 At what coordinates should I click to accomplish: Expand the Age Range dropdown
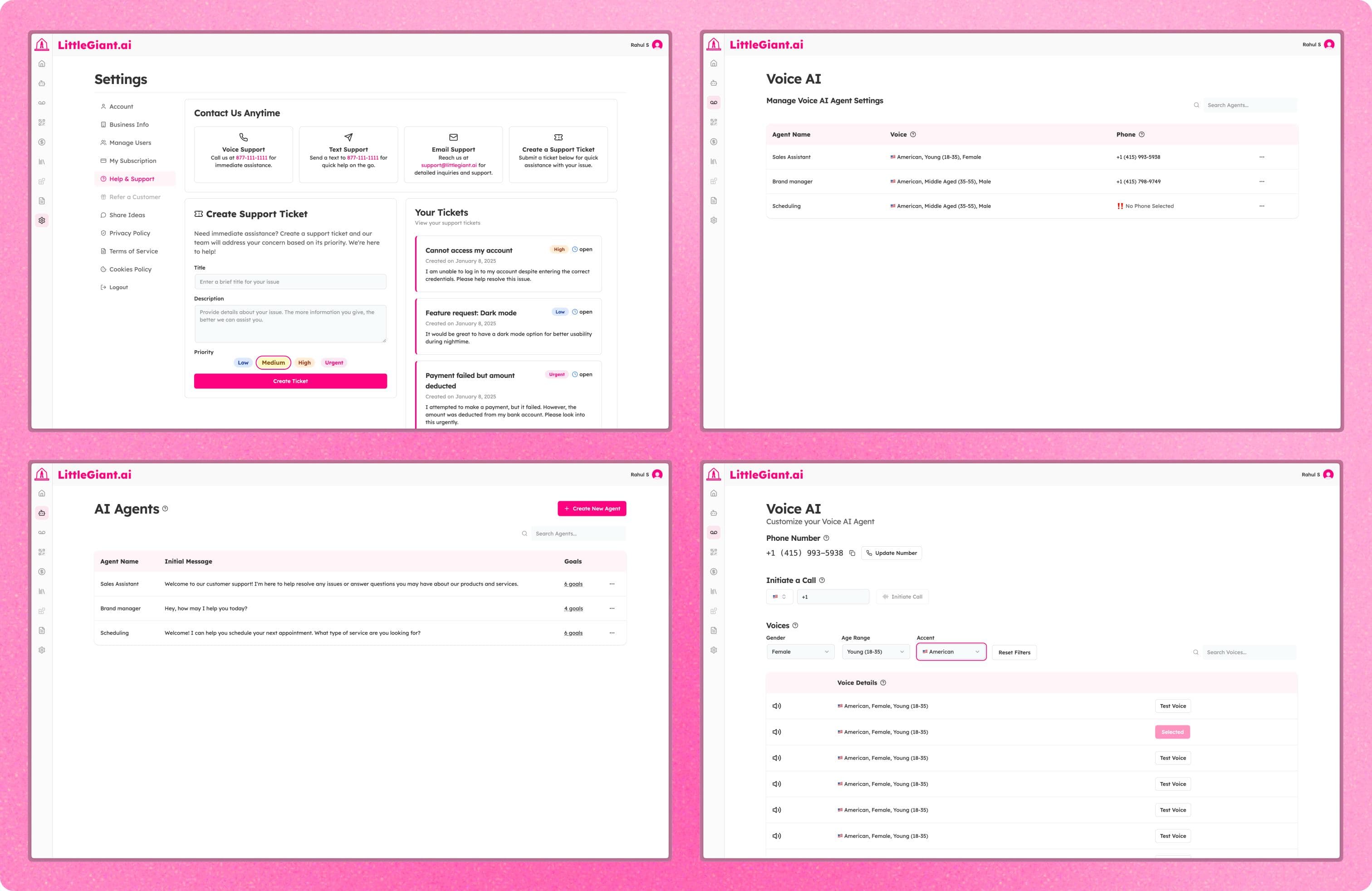[x=875, y=652]
